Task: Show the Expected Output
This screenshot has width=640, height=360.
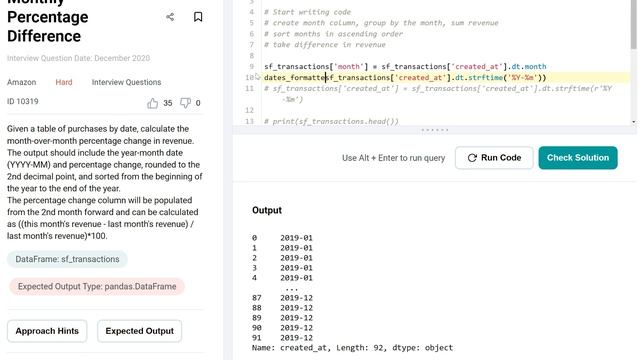Action: (140, 331)
